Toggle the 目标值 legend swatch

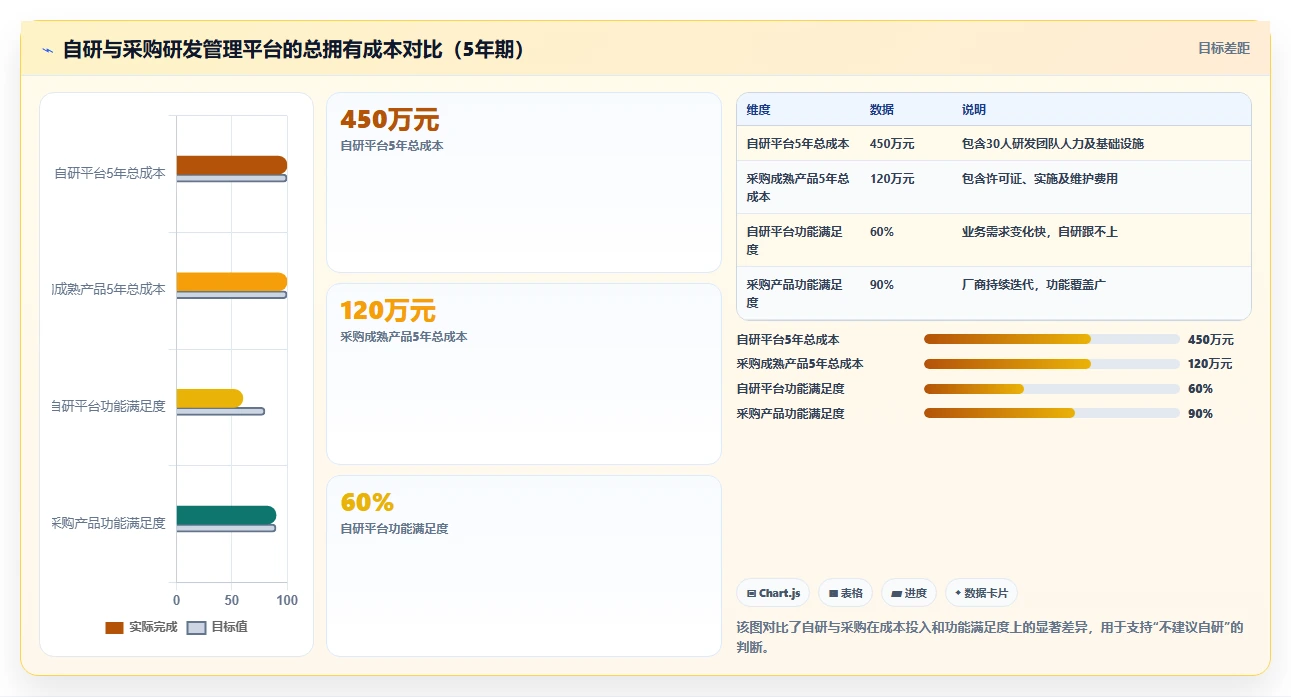tap(196, 627)
